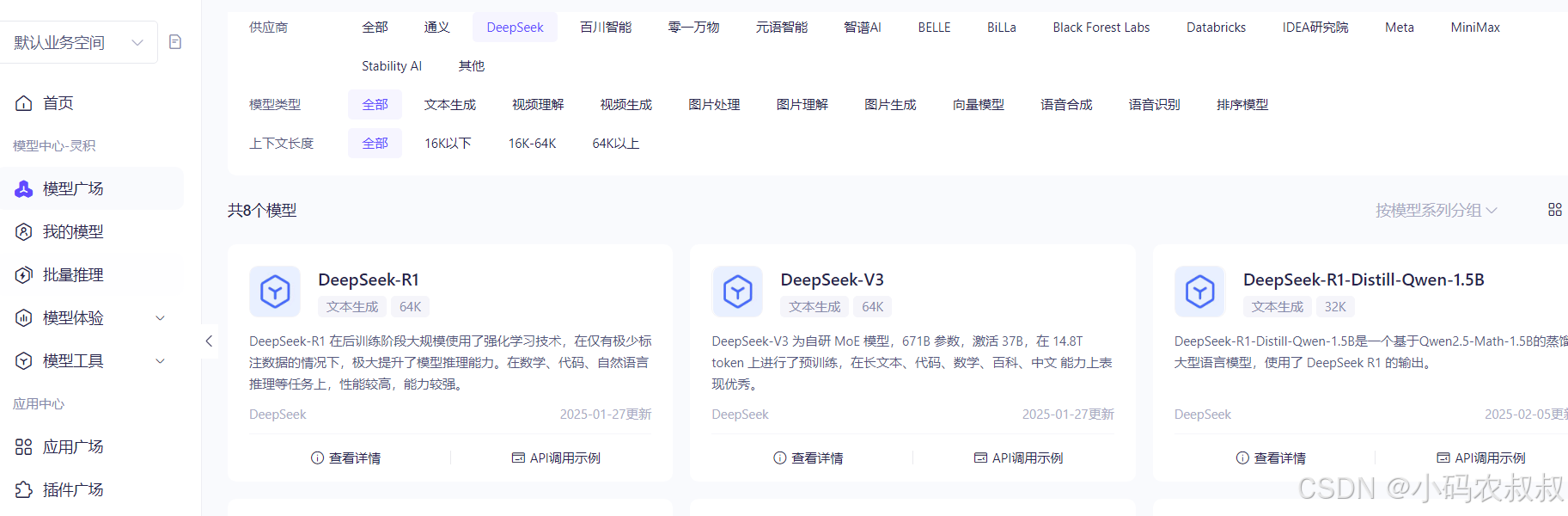
Task: Filter model type by 排序模型
Action: pyautogui.click(x=1242, y=105)
